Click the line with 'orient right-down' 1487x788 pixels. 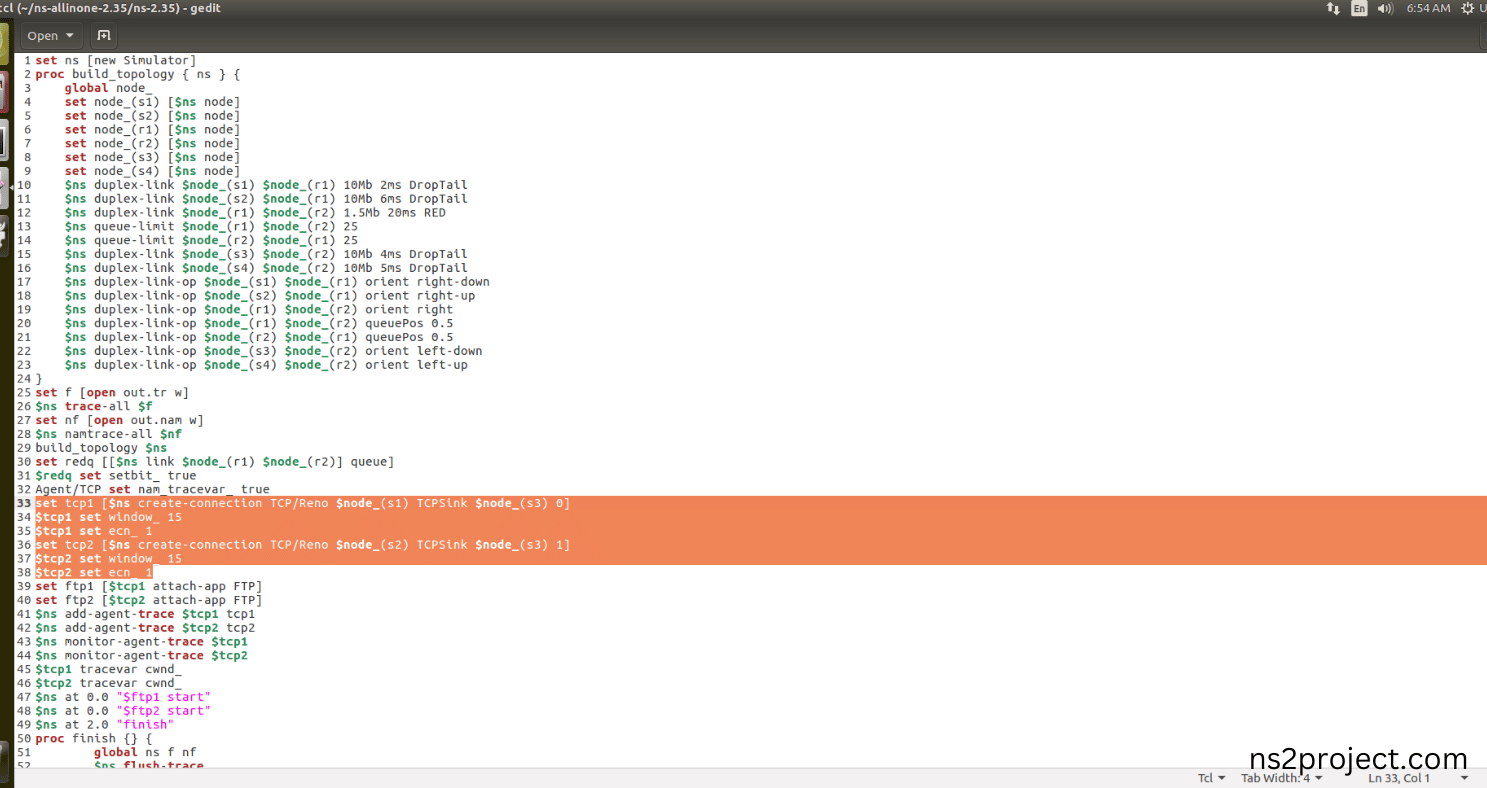(277, 282)
